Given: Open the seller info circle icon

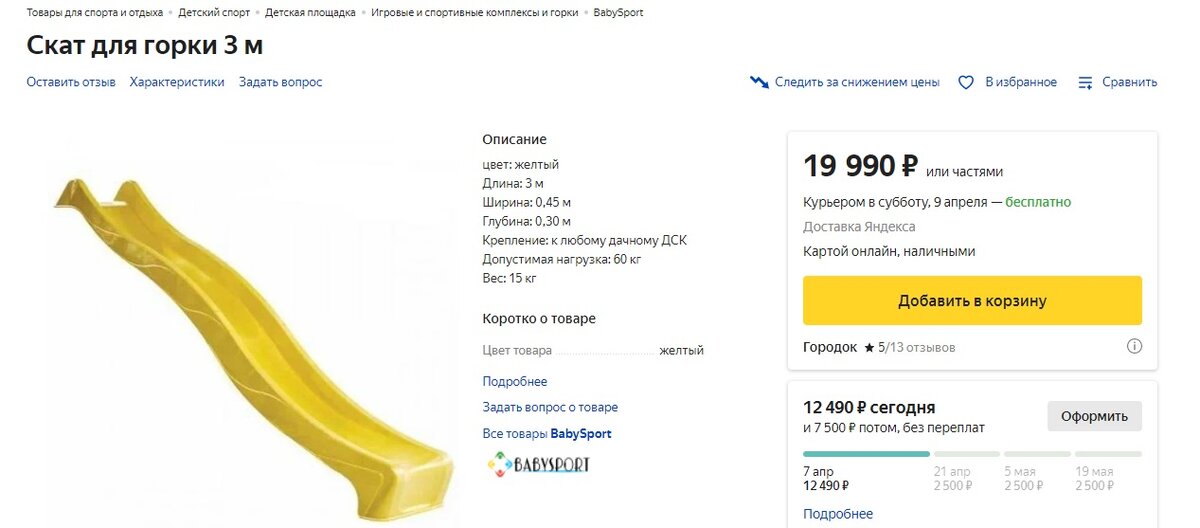Looking at the screenshot, I should click(1134, 347).
